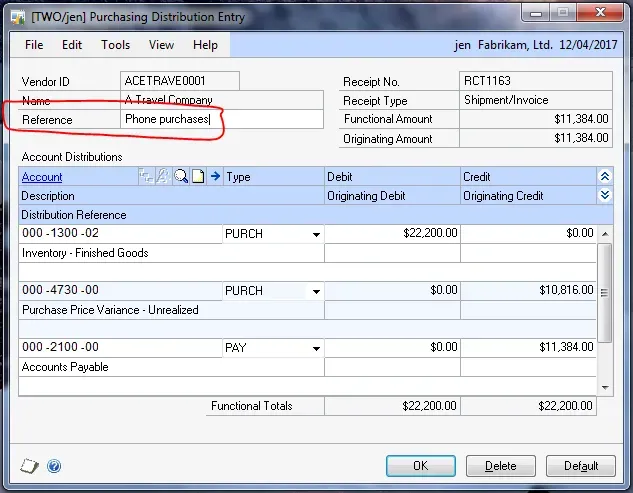The height and width of the screenshot is (493, 633).
Task: Open the PAY type dropdown for Accounts Payable
Action: (x=316, y=348)
